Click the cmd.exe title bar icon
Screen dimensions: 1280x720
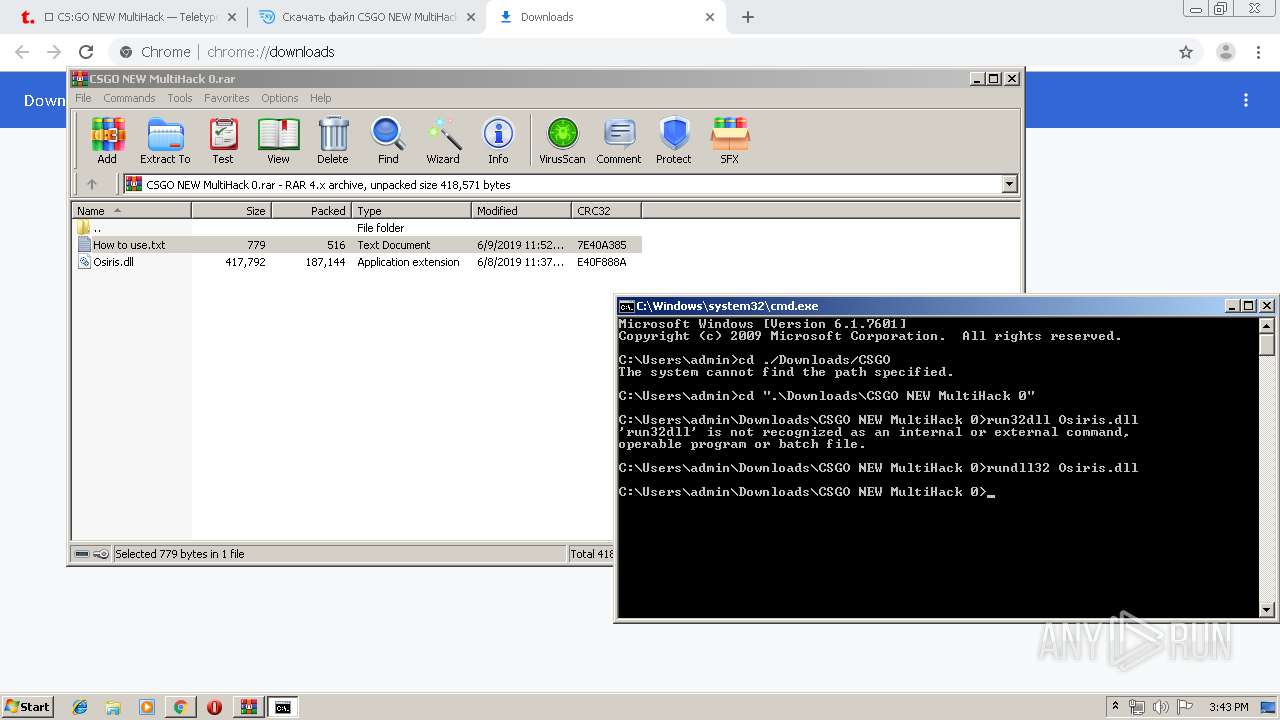(x=626, y=306)
